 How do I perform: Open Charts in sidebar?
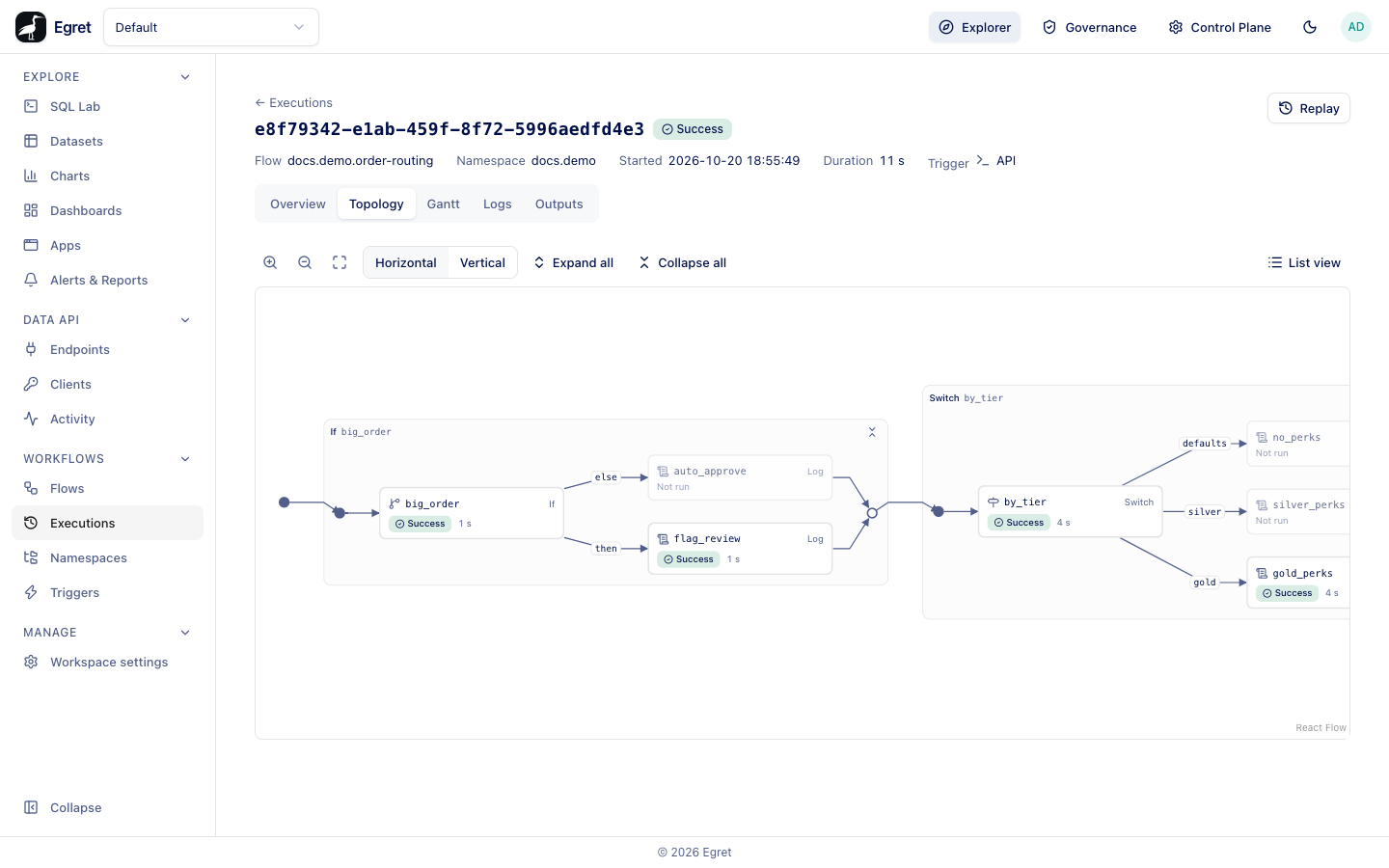107,176
